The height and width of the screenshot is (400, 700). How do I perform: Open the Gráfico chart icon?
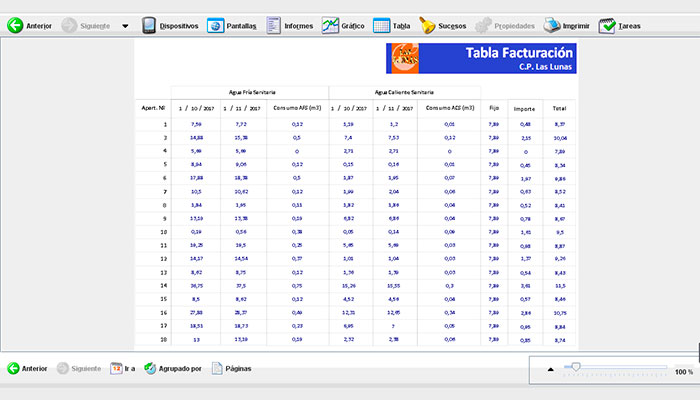tap(330, 25)
